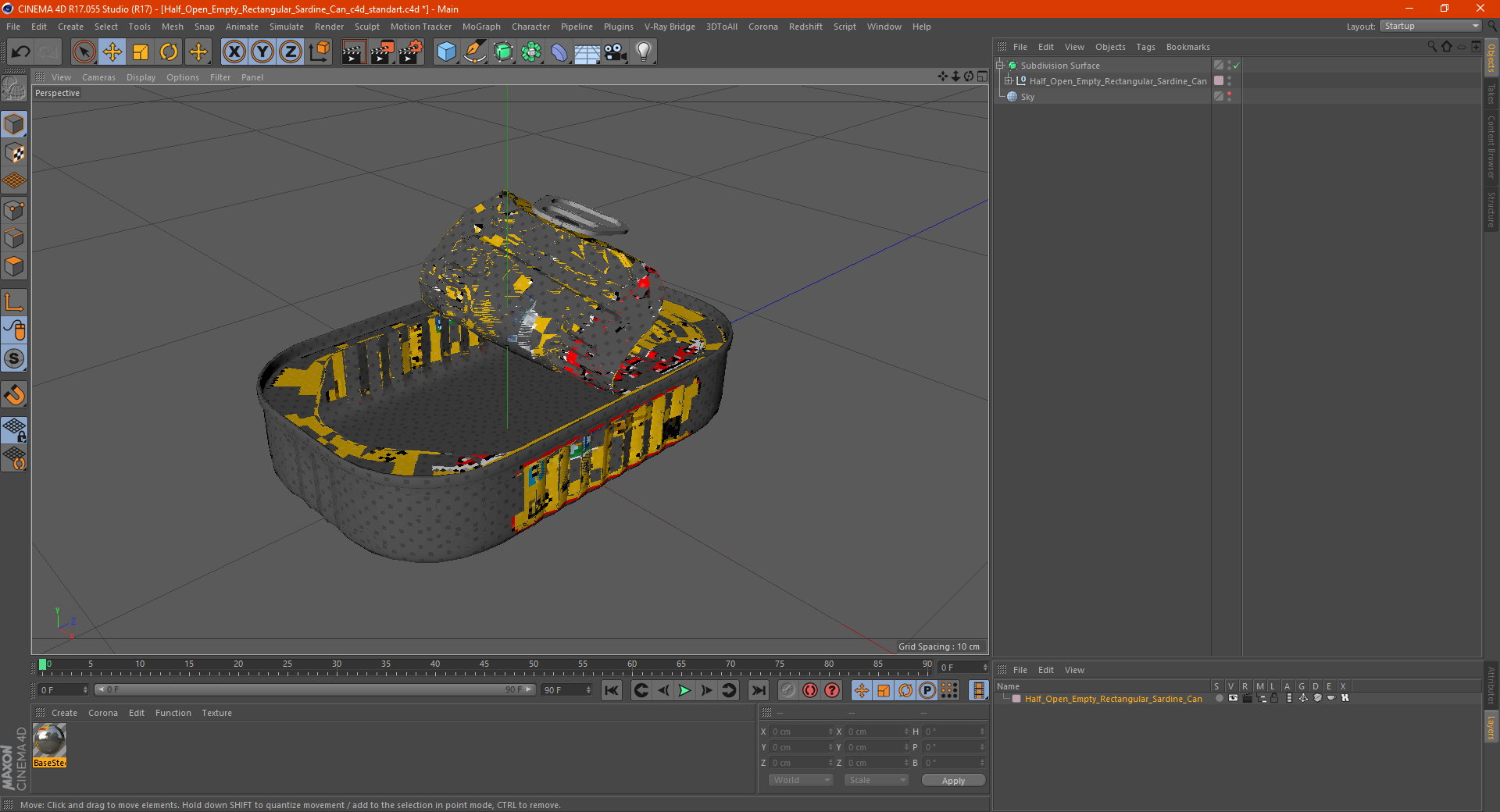Open the Scale mode dropdown
The width and height of the screenshot is (1500, 812).
877,780
